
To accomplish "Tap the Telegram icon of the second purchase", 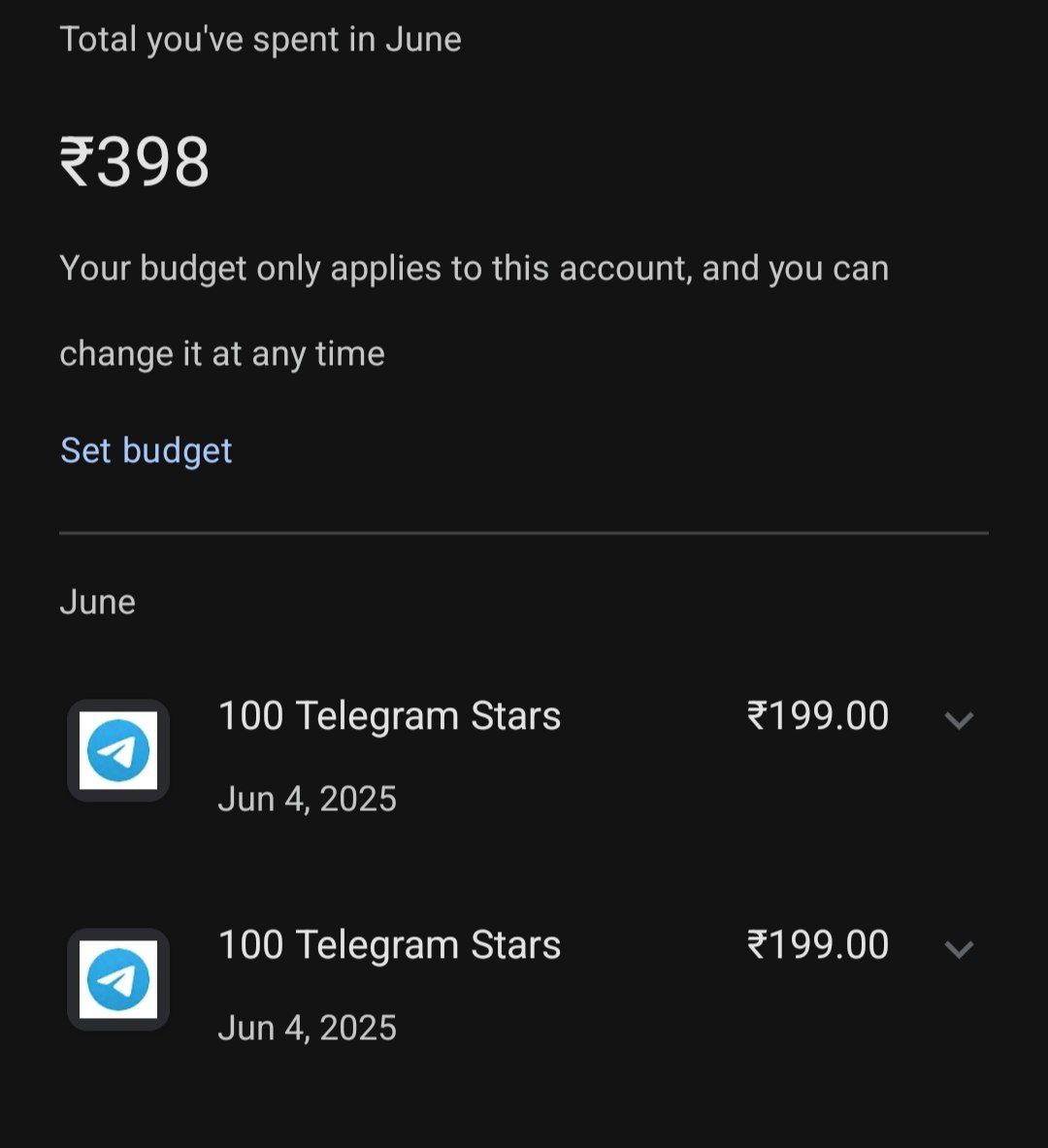I will click(x=118, y=979).
